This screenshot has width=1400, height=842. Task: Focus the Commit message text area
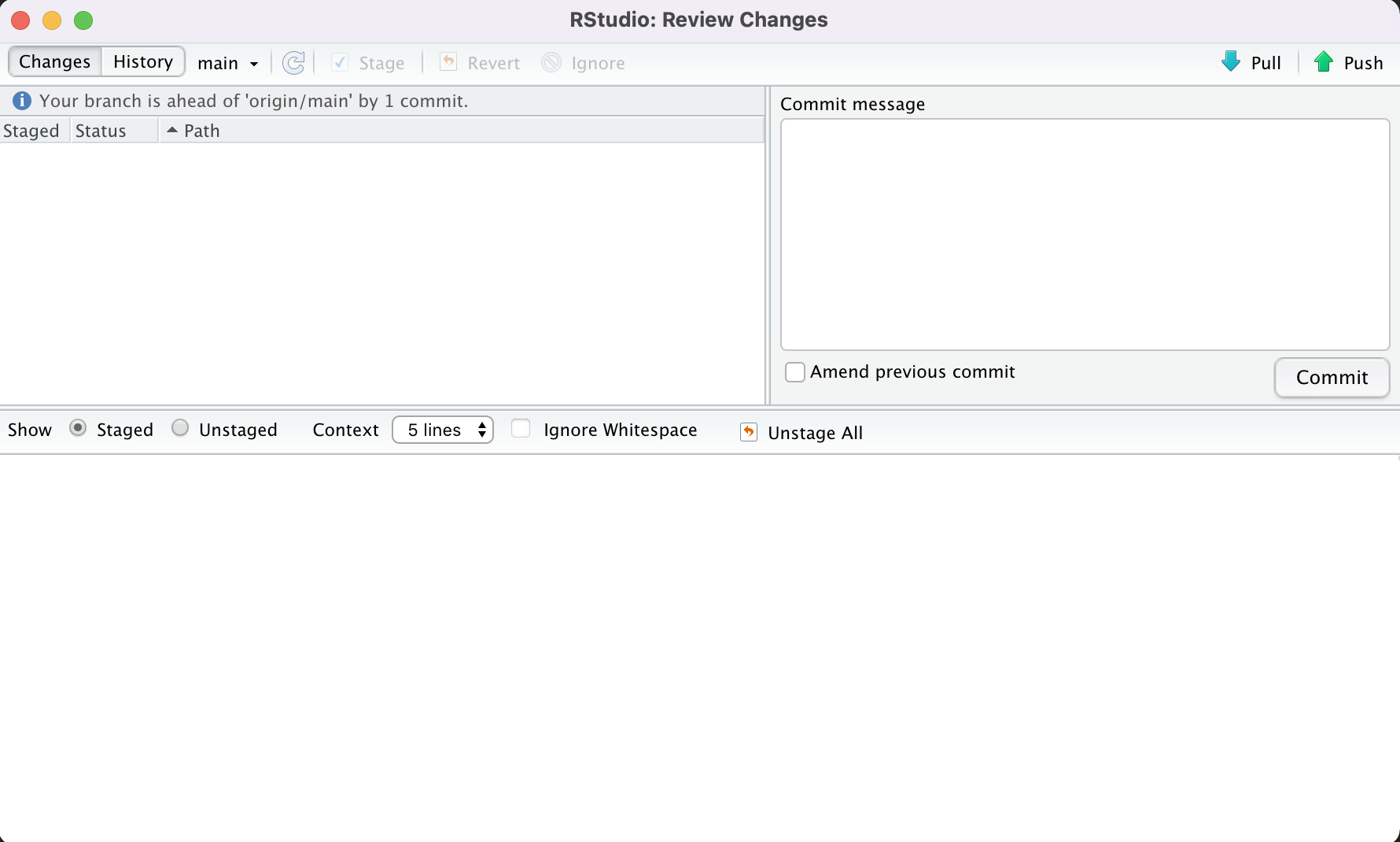coord(1085,235)
